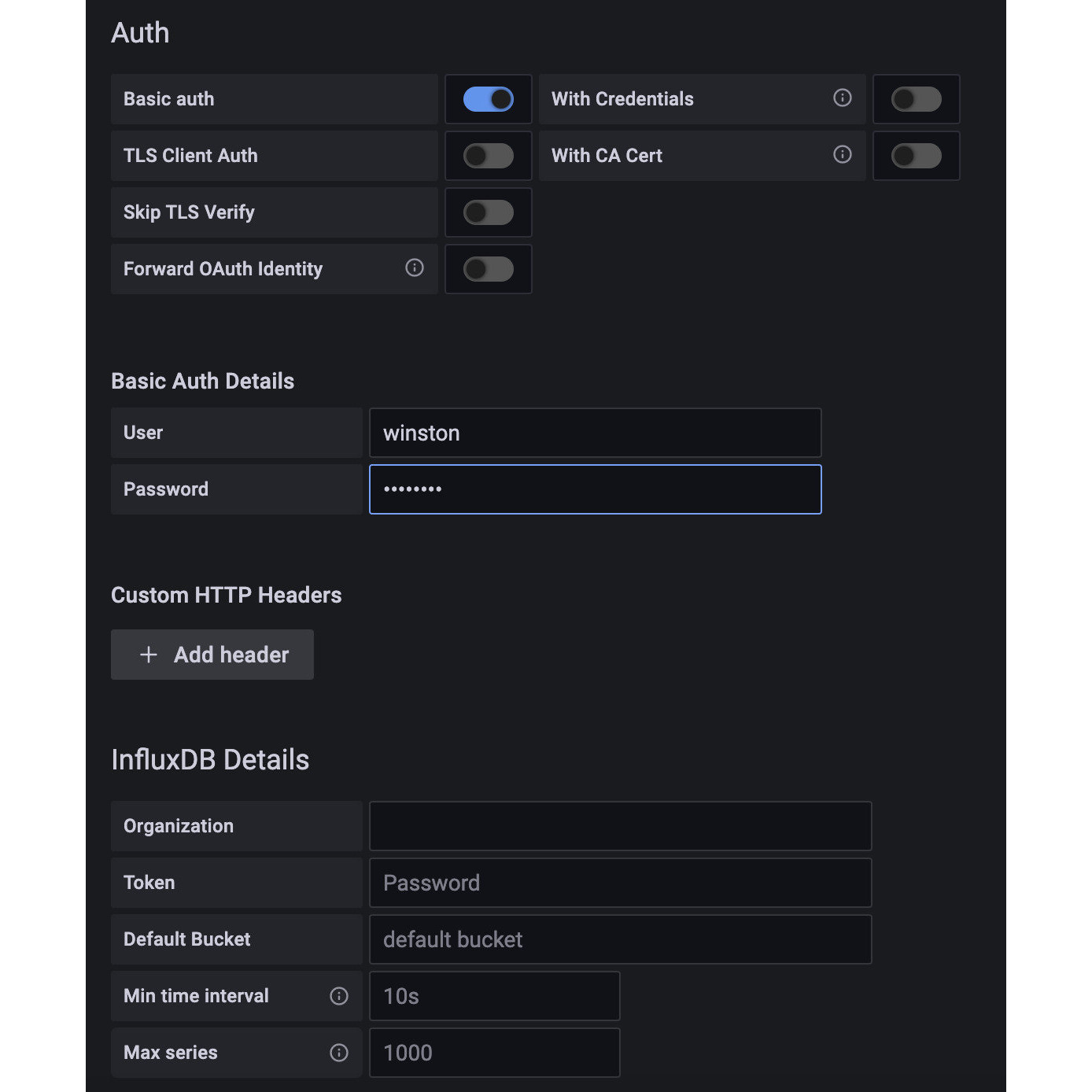Viewport: 1092px width, 1092px height.
Task: Enable Forward OAuth Identity
Action: pos(488,268)
